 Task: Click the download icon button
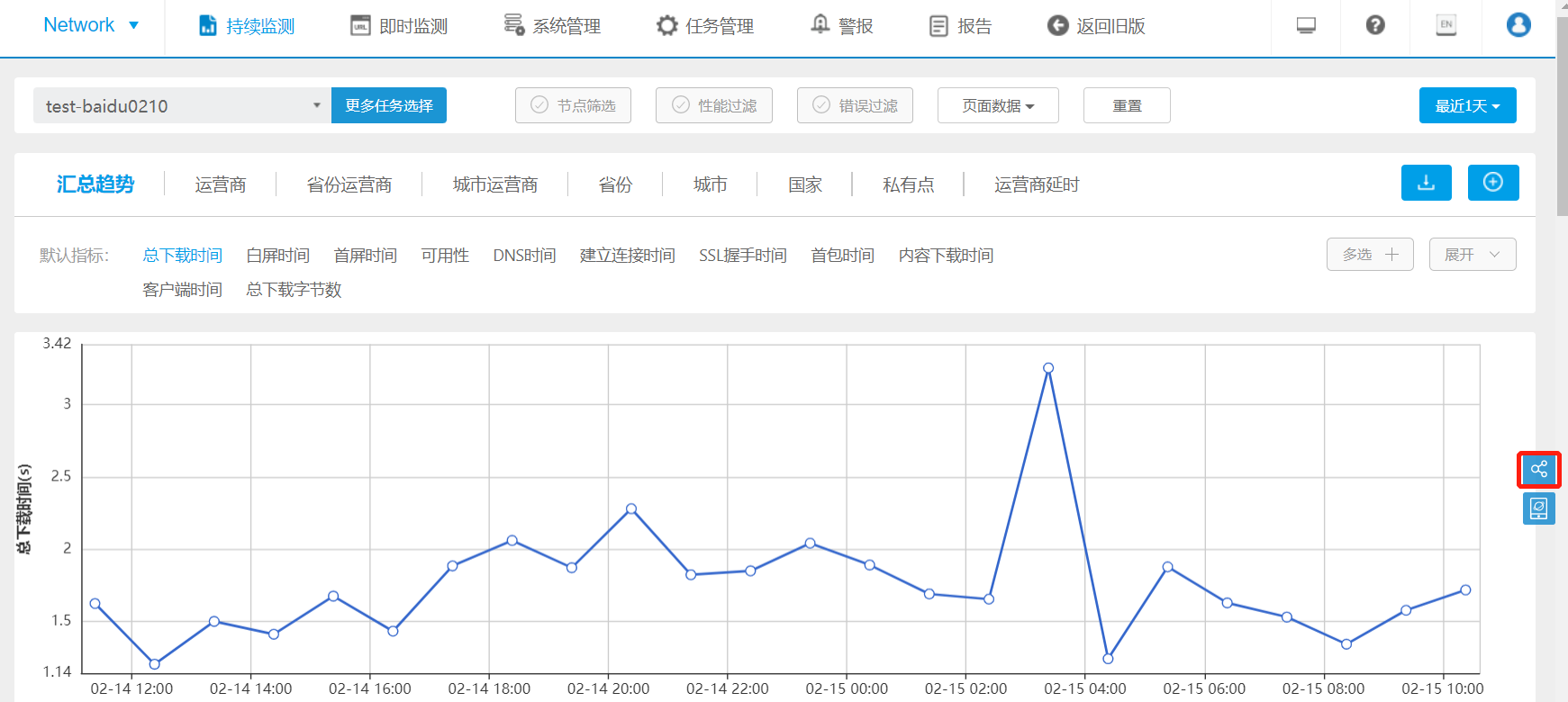[1426, 183]
